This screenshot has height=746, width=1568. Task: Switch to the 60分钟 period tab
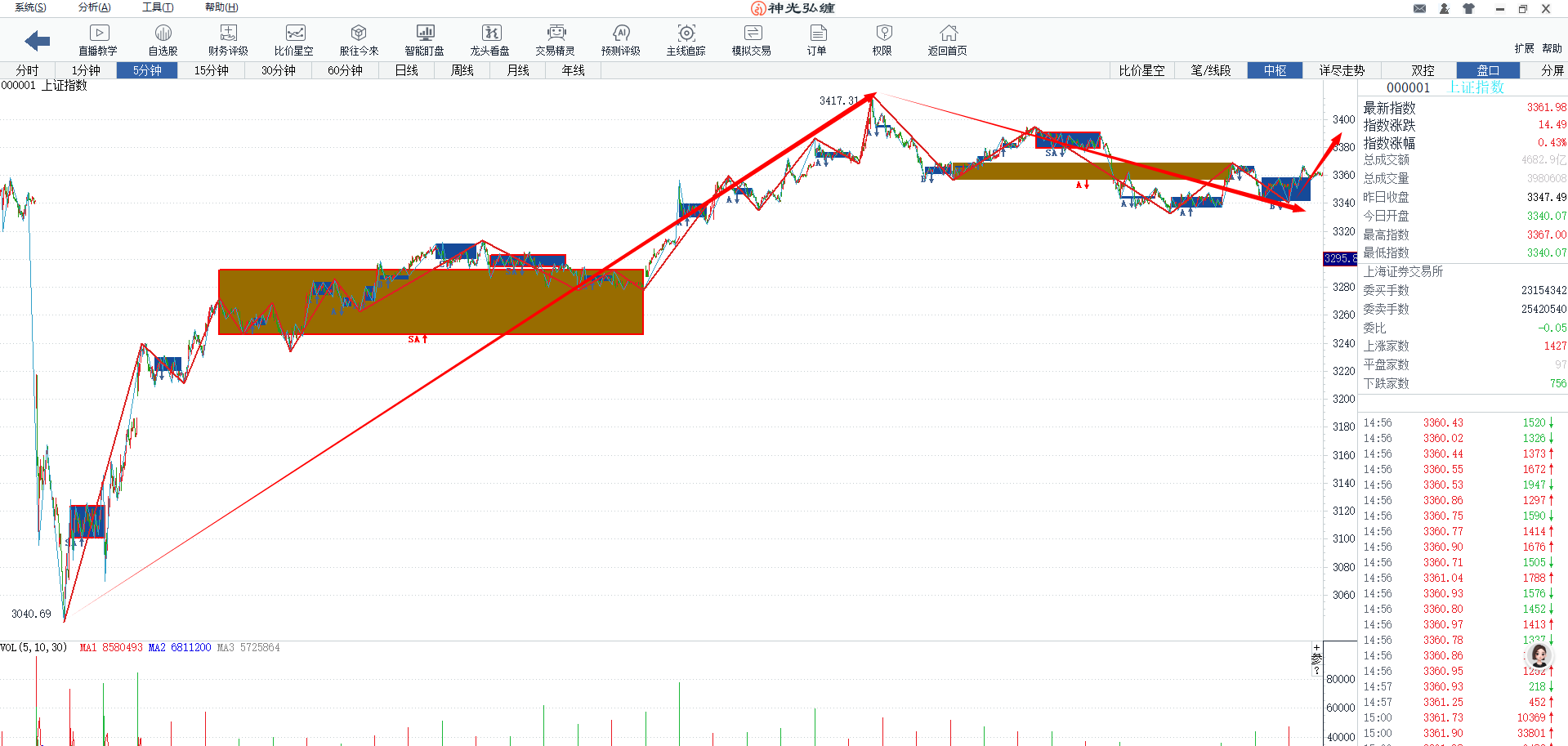coord(346,70)
